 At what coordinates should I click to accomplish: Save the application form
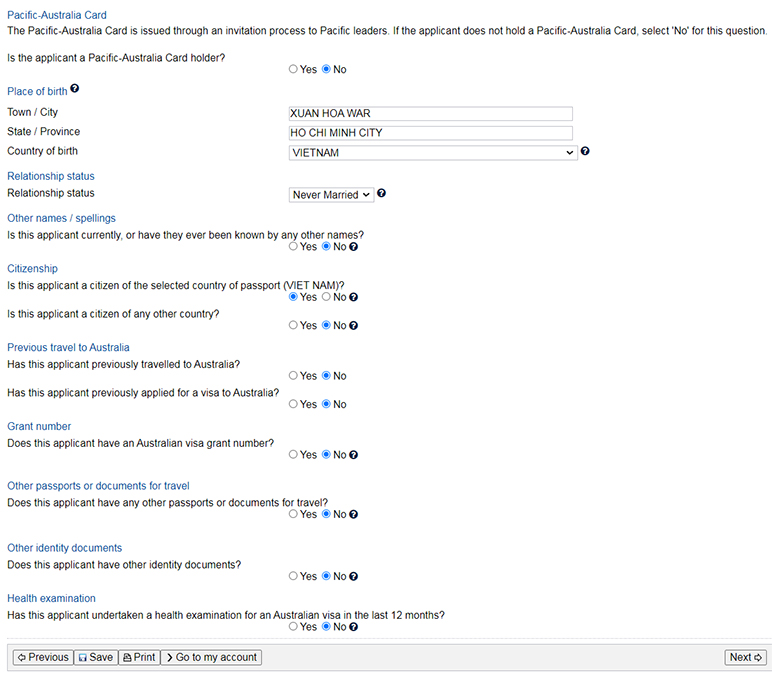pyautogui.click(x=96, y=658)
